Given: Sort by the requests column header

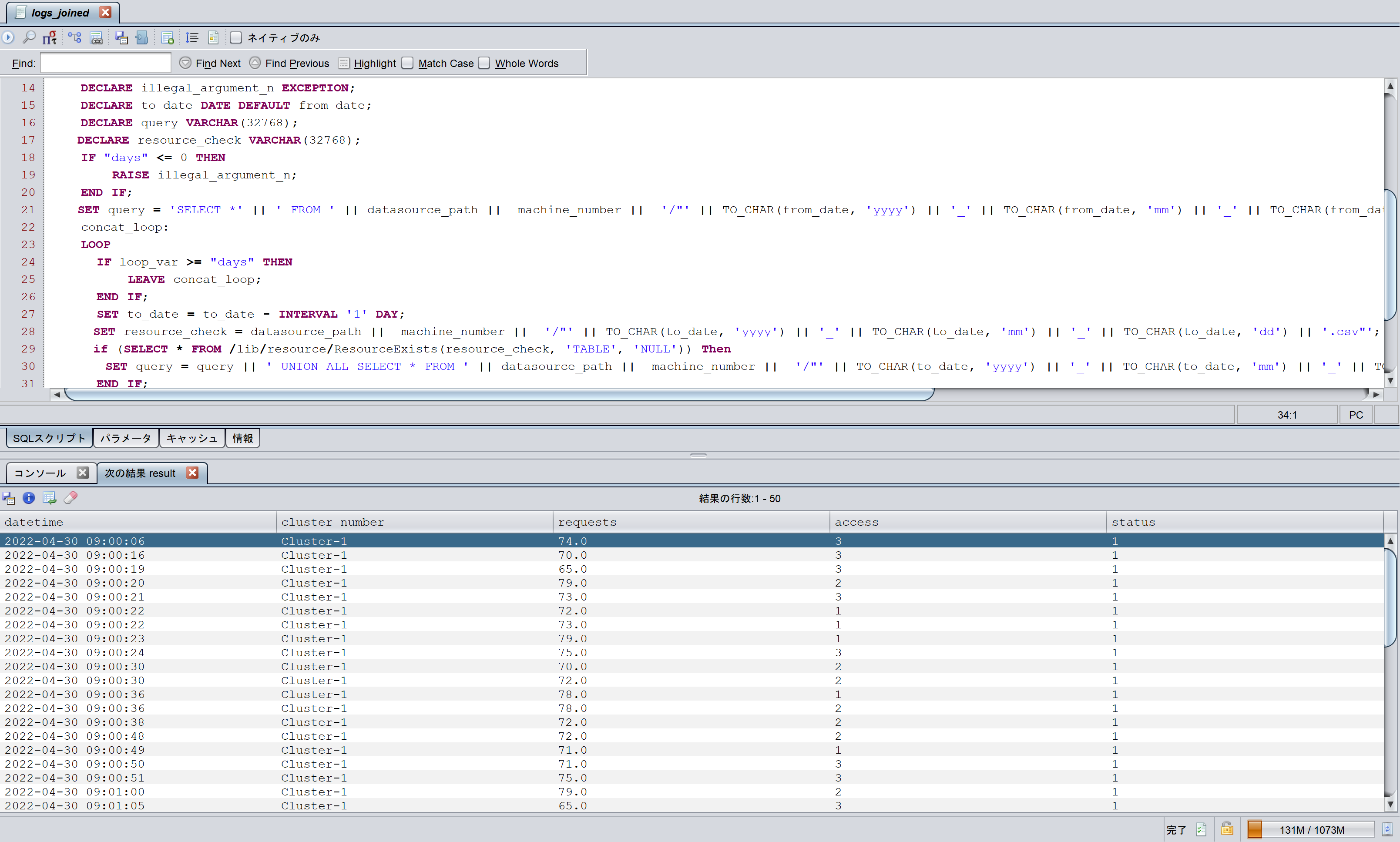Looking at the screenshot, I should coord(692,522).
